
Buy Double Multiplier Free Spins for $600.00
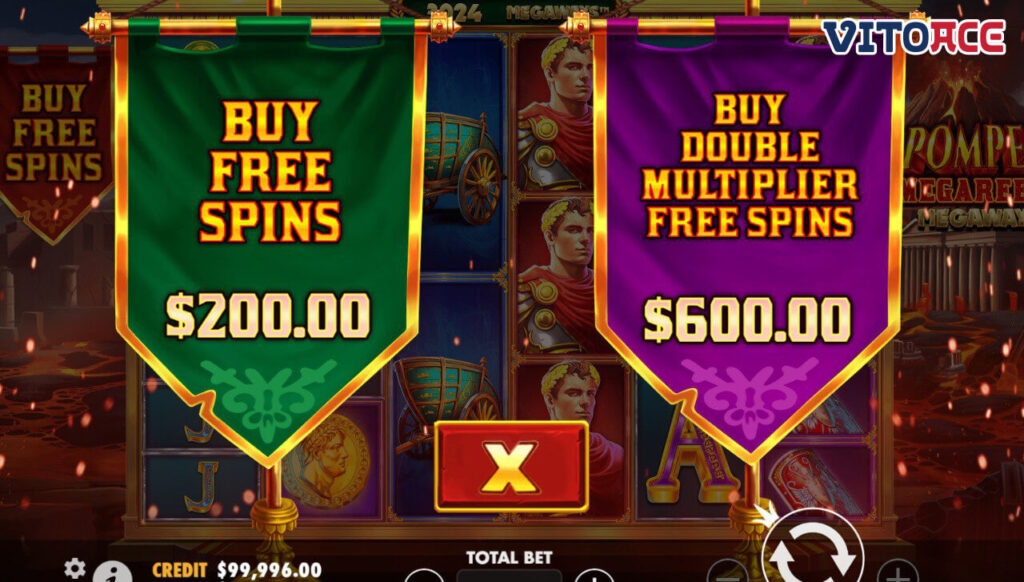[x=749, y=242]
